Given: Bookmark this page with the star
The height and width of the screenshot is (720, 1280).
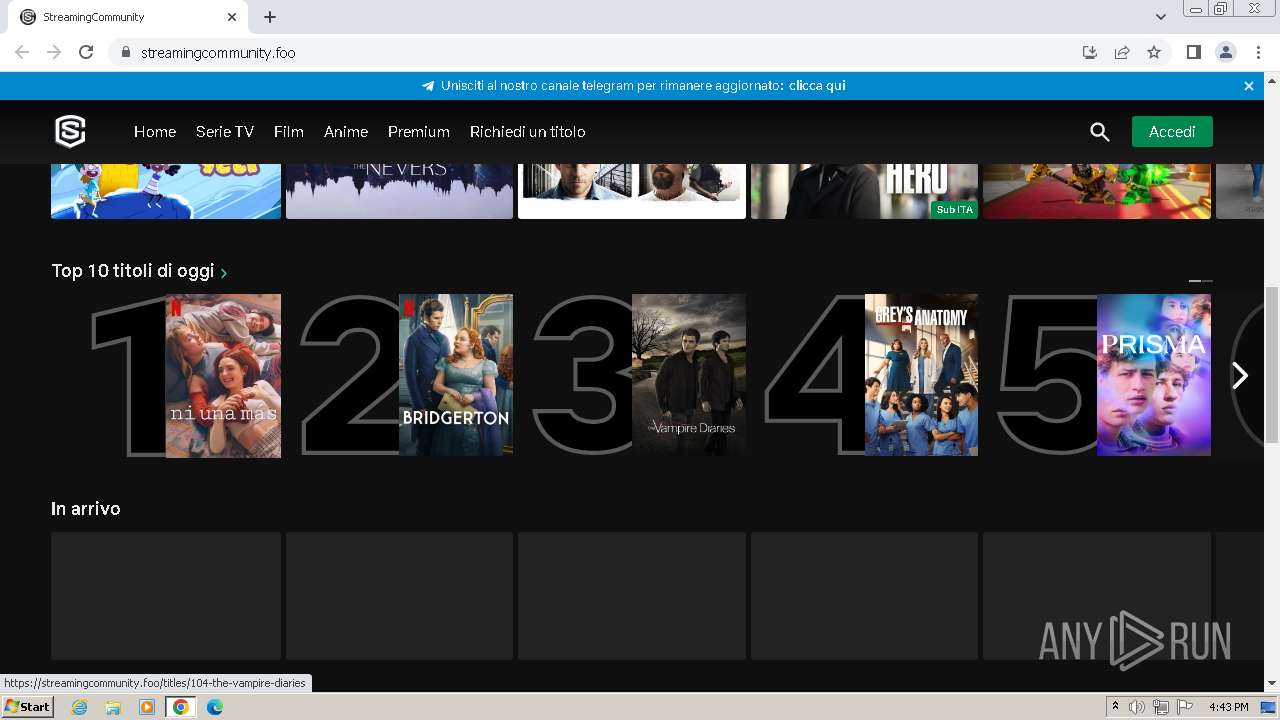Looking at the screenshot, I should (1154, 52).
